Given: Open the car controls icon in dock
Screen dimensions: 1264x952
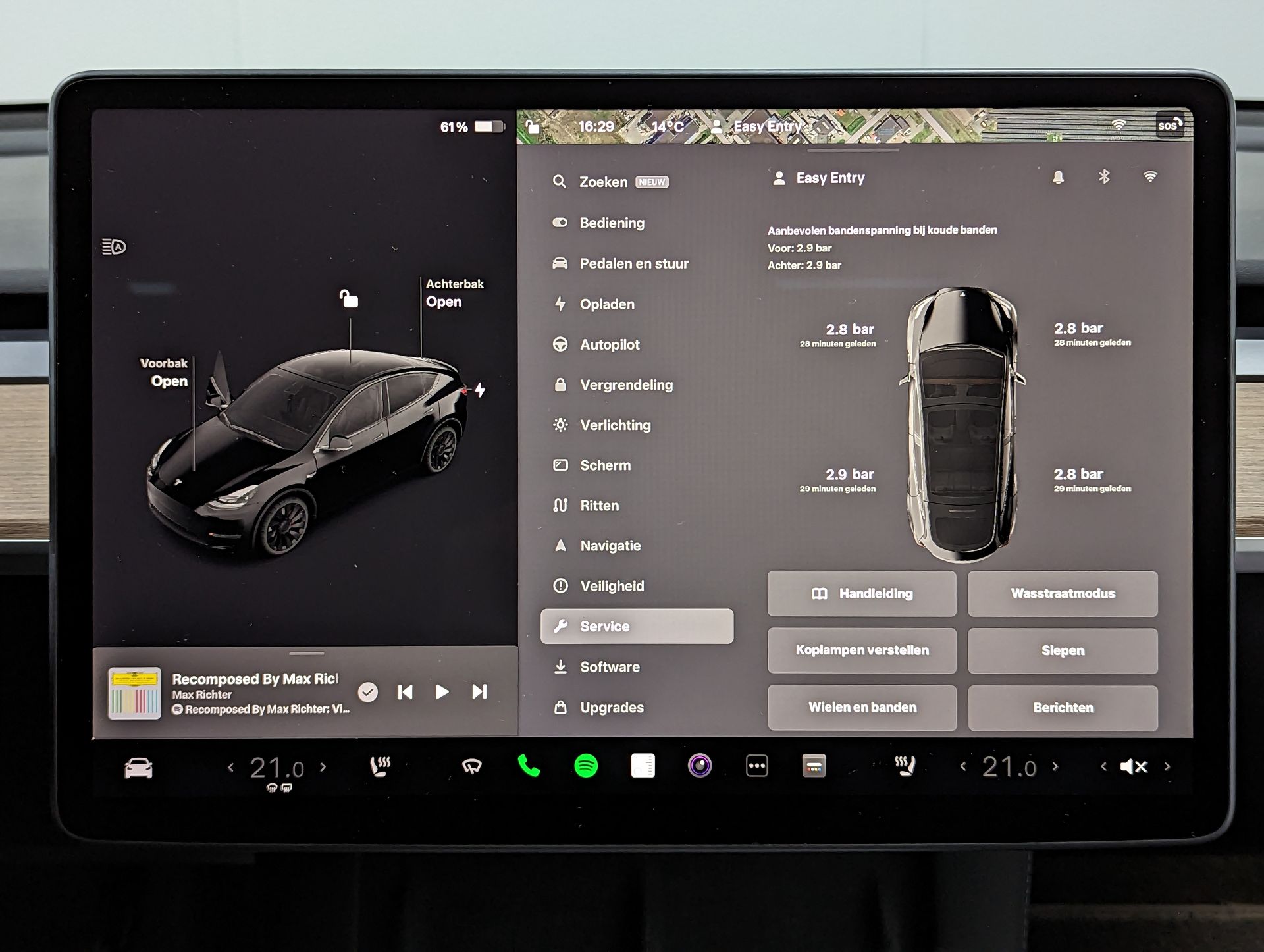Looking at the screenshot, I should tap(138, 768).
